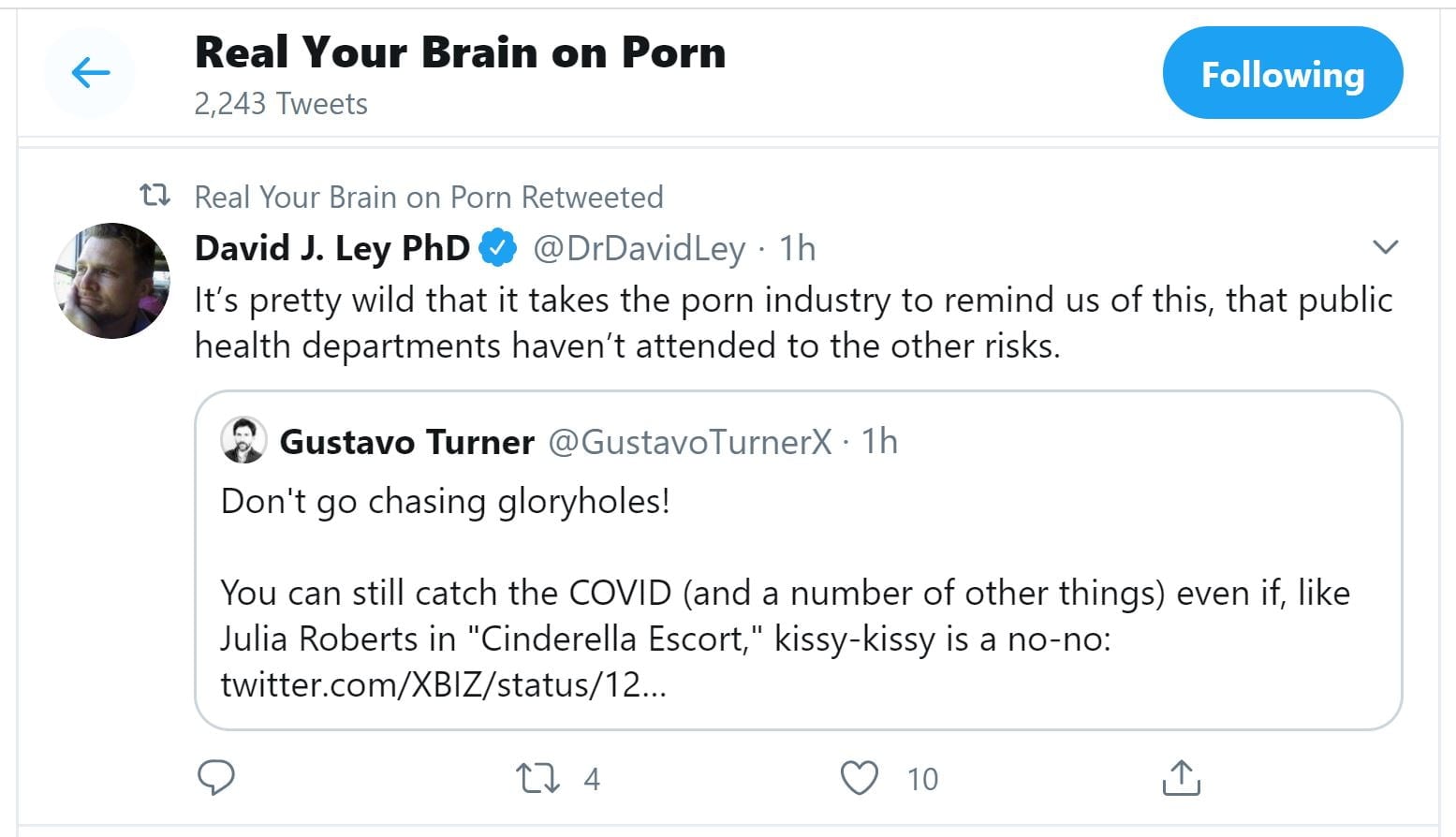1456x837 pixels.
Task: Open David Ley's profile picture
Action: click(x=112, y=281)
